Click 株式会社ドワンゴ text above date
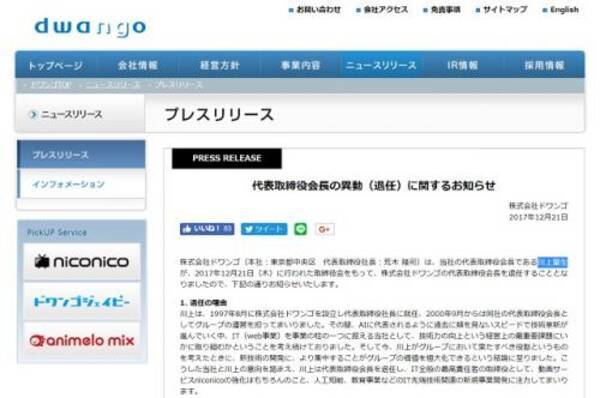Screen dimensions: 600x398 538,206
